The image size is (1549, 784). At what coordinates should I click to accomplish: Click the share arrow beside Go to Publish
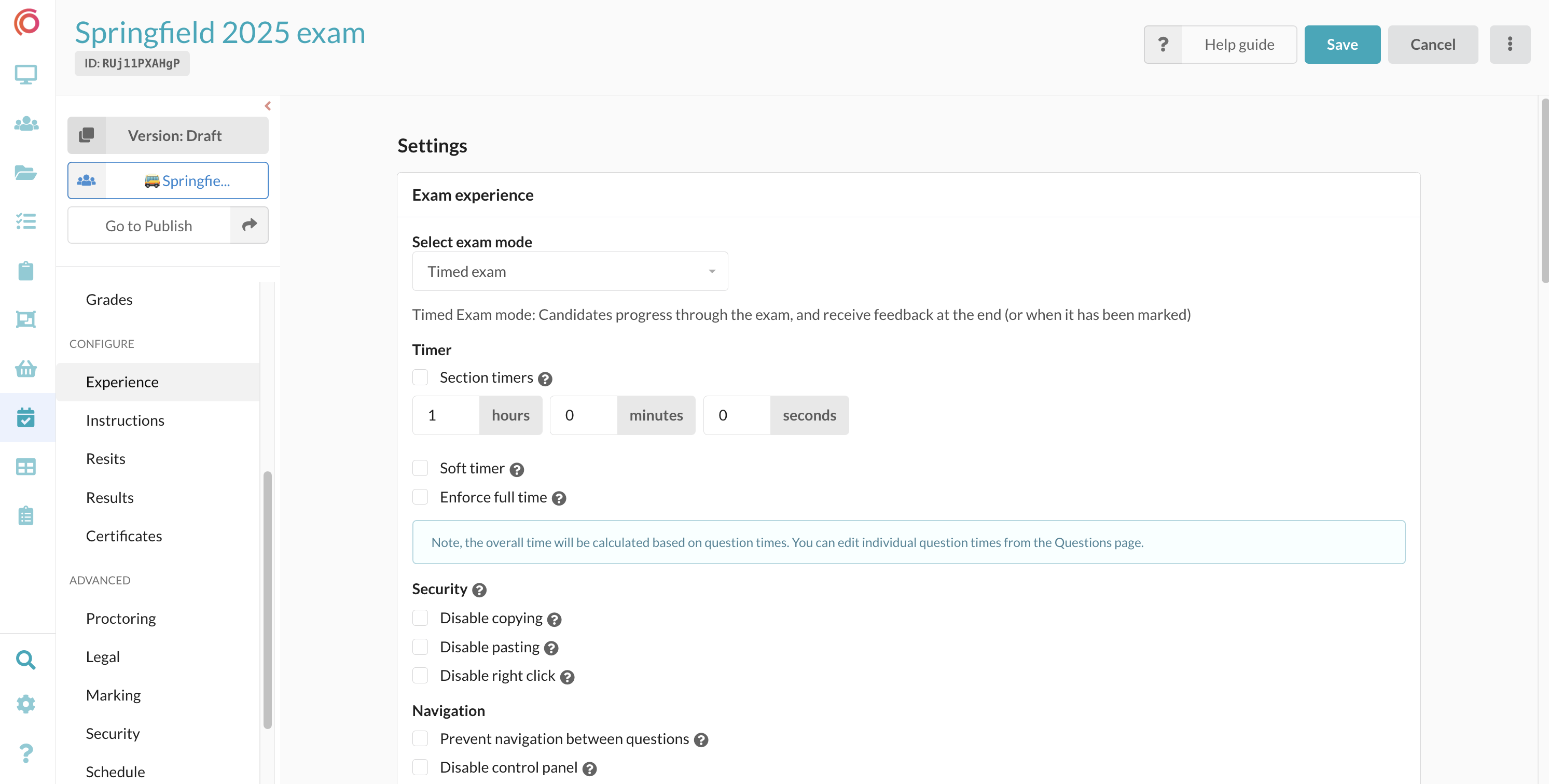click(x=249, y=226)
